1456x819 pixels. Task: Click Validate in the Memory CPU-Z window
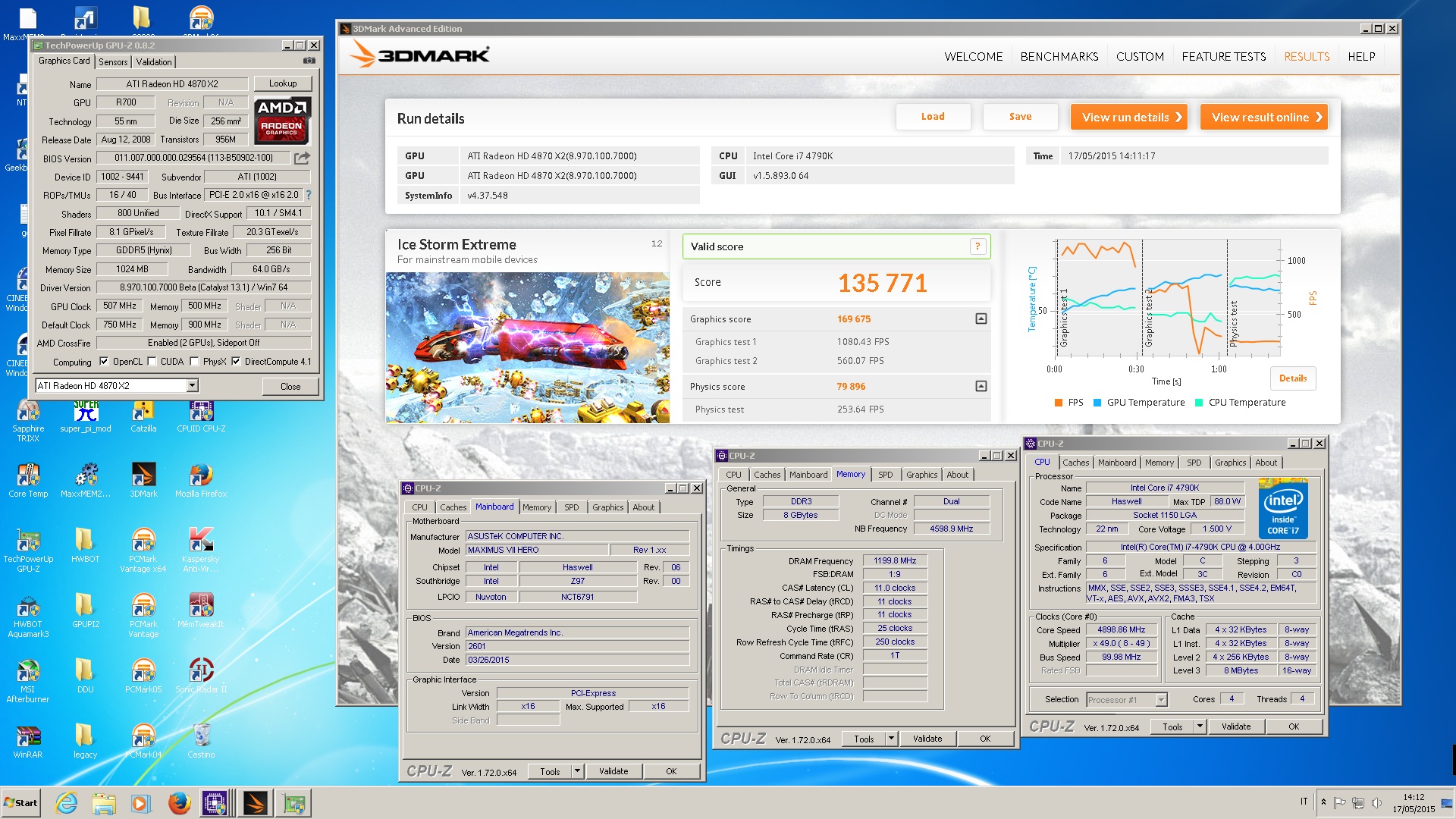click(927, 739)
